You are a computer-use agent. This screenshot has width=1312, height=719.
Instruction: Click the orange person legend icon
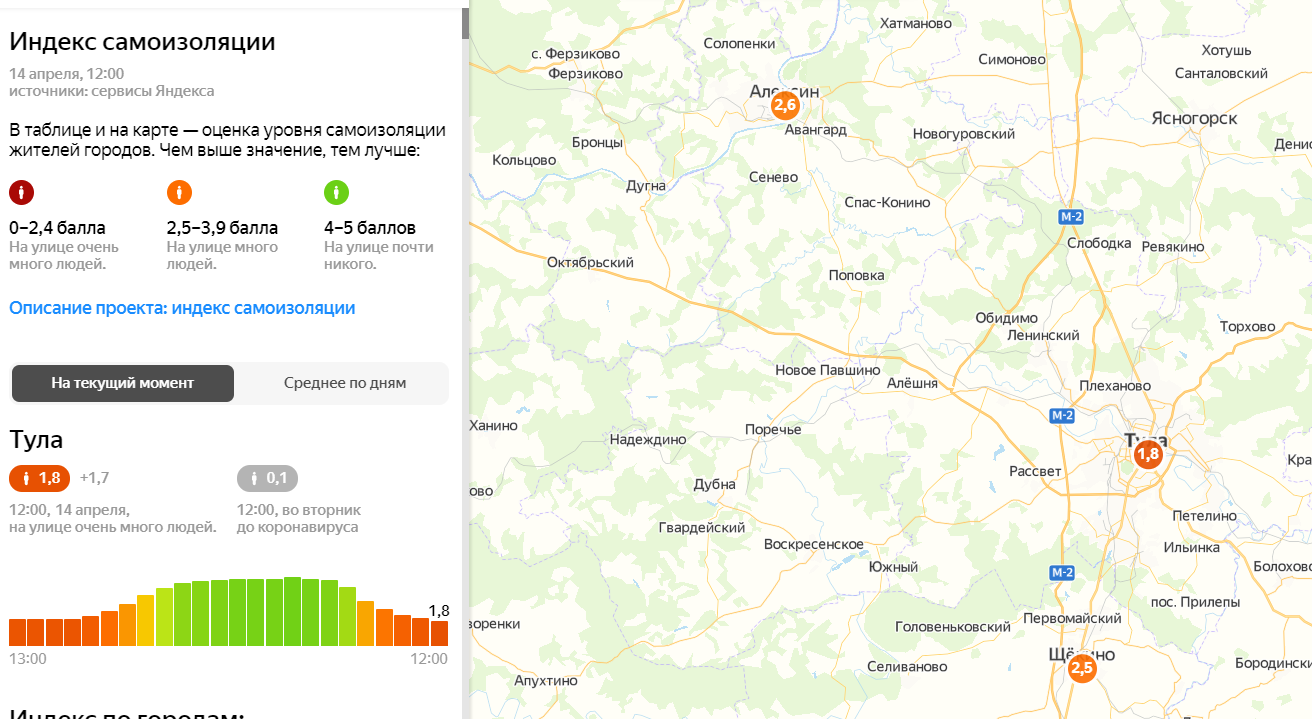point(179,192)
